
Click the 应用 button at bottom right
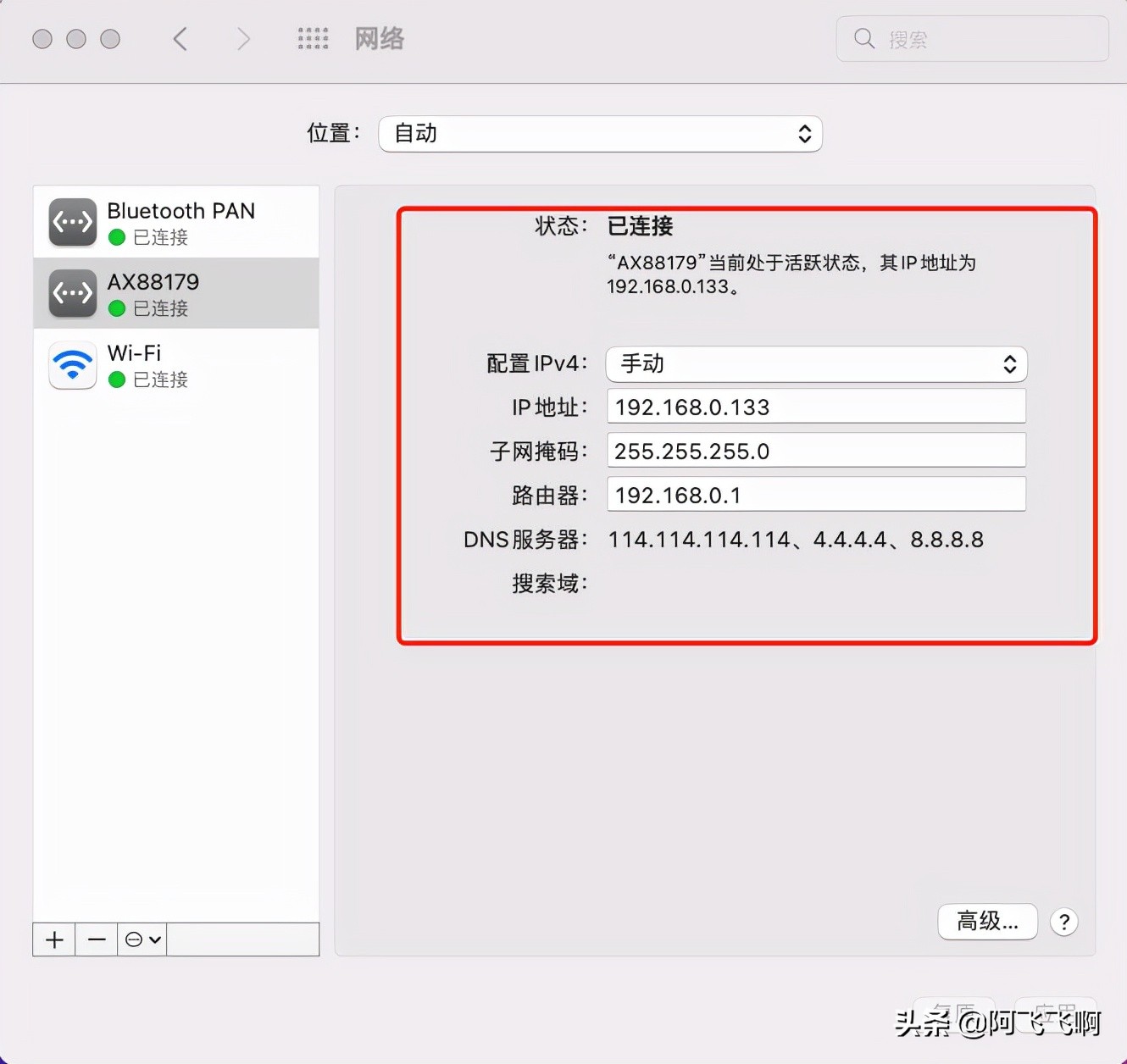click(1055, 1015)
